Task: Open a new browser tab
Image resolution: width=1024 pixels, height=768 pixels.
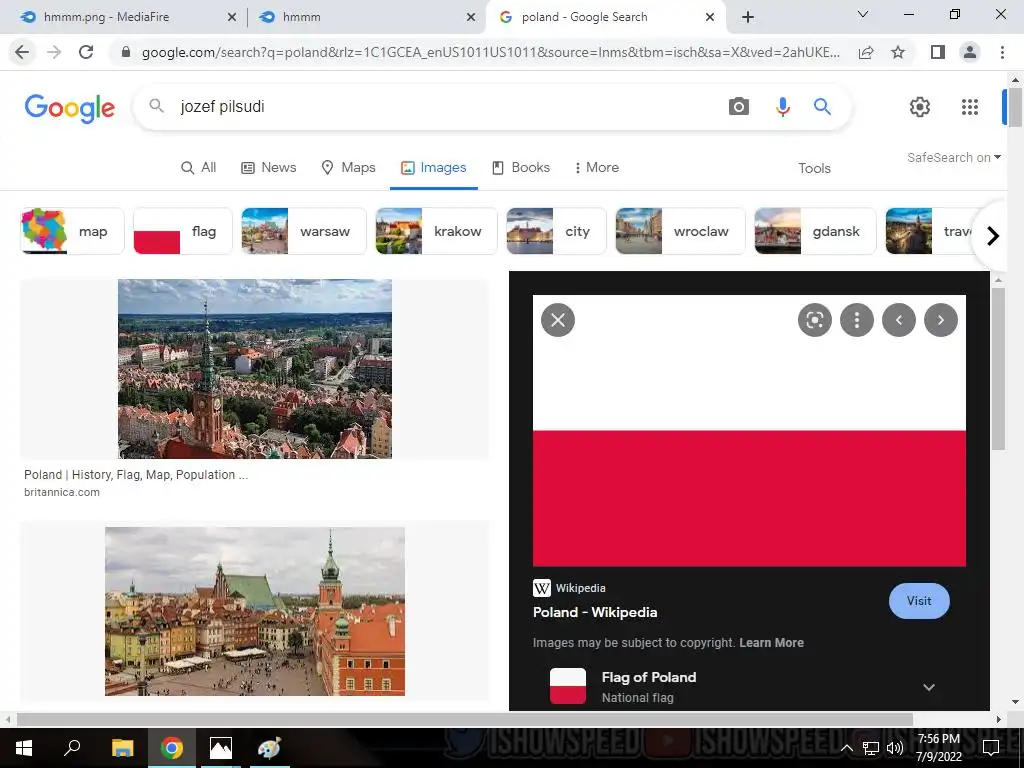Action: (748, 17)
